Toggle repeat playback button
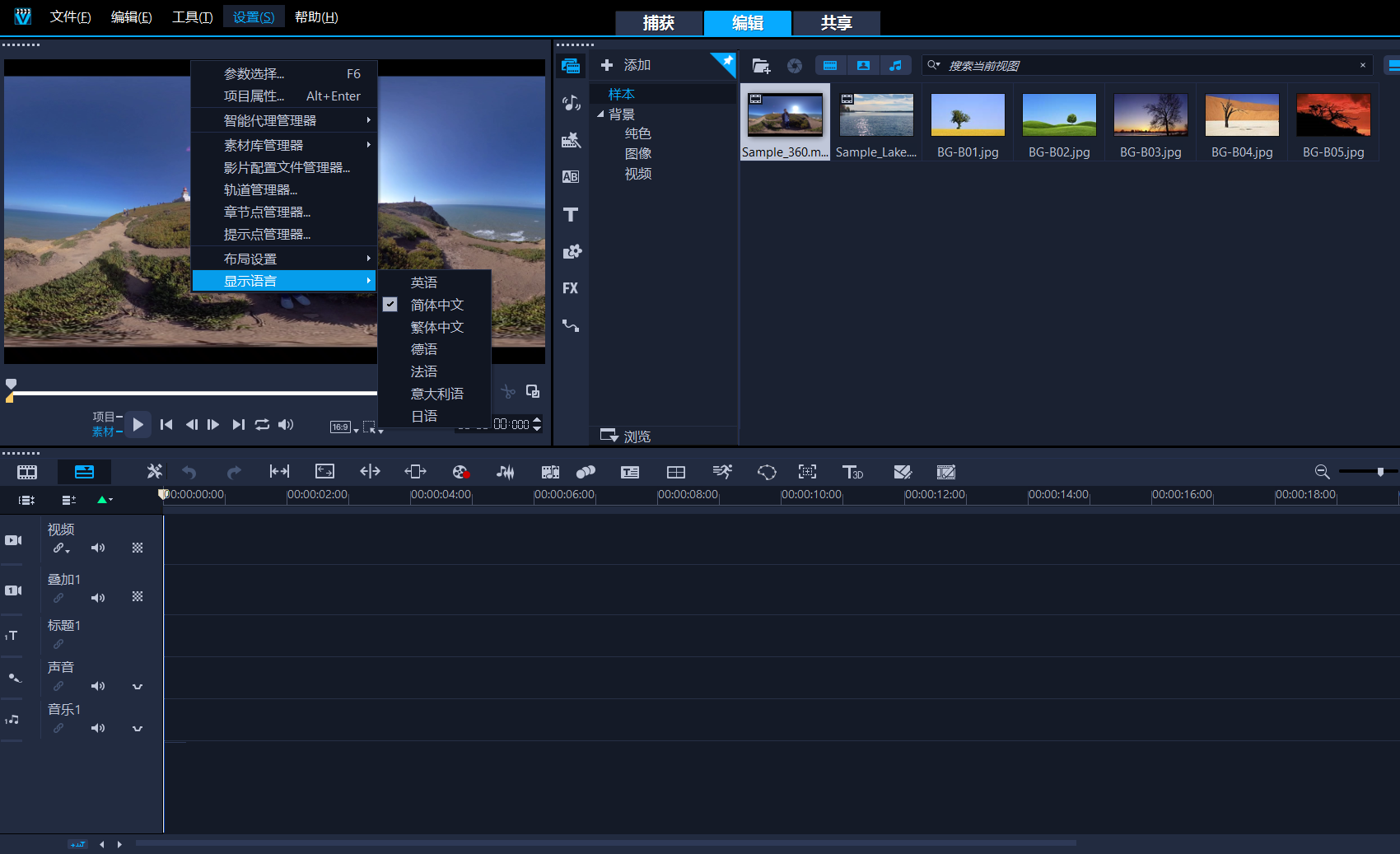The image size is (1400, 854). coord(262,424)
